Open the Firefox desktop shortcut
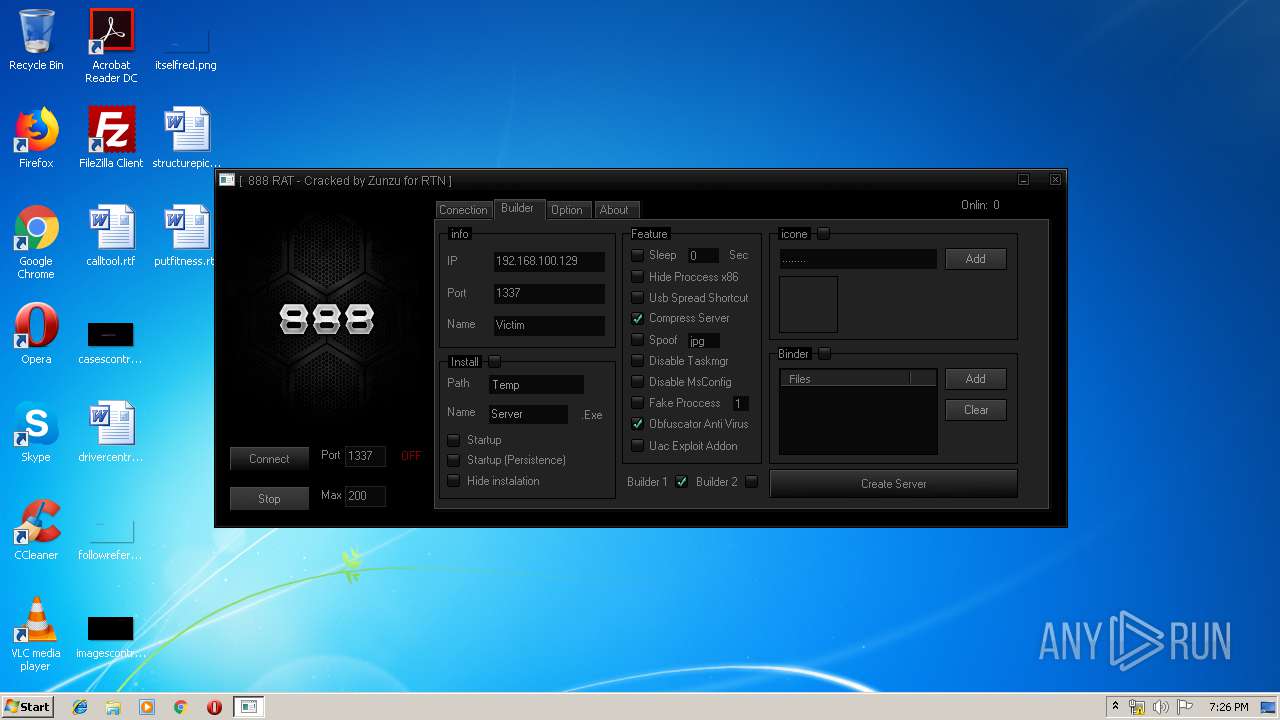The width and height of the screenshot is (1280, 720). (x=36, y=138)
